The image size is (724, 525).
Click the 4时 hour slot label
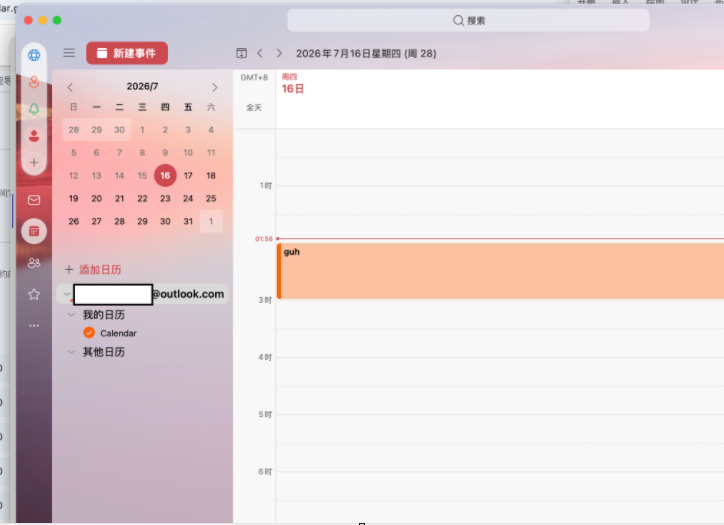pyautogui.click(x=265, y=357)
